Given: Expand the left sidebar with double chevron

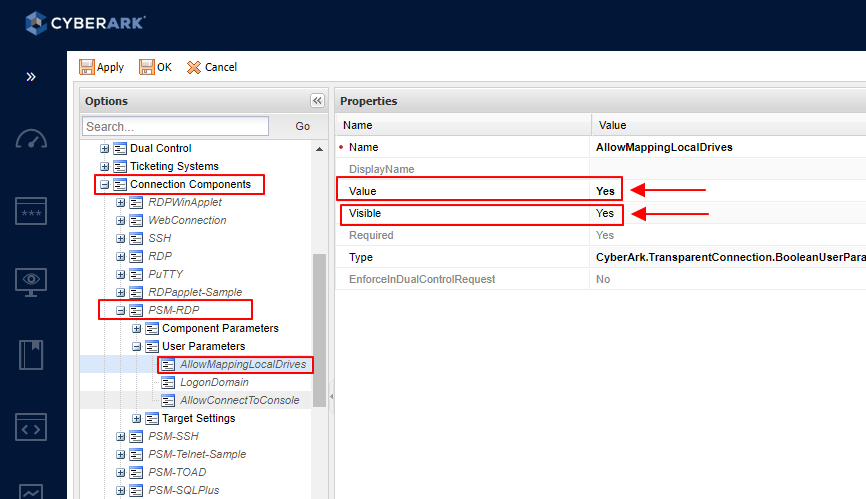Looking at the screenshot, I should [31, 77].
